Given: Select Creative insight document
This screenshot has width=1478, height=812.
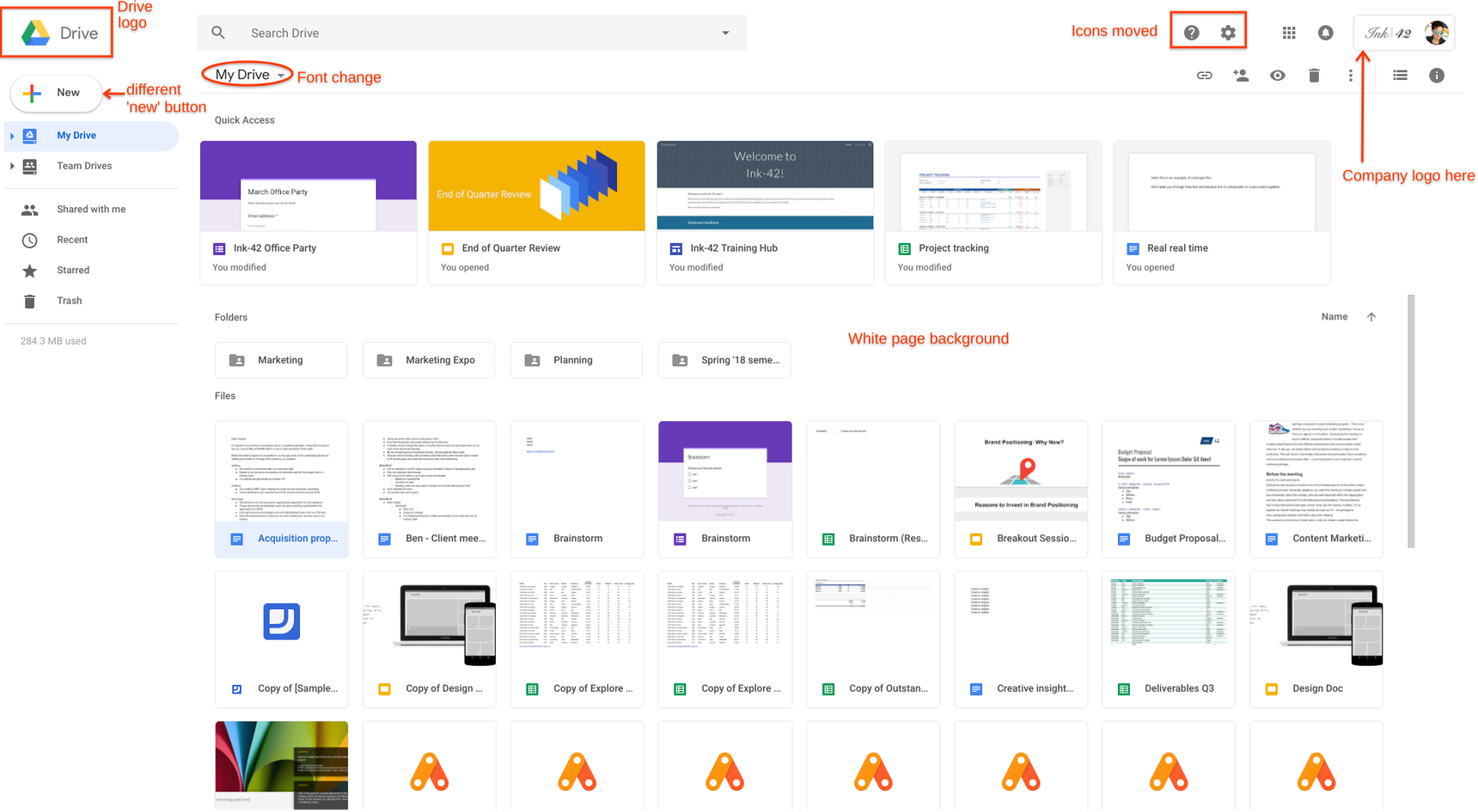Looking at the screenshot, I should click(1021, 639).
